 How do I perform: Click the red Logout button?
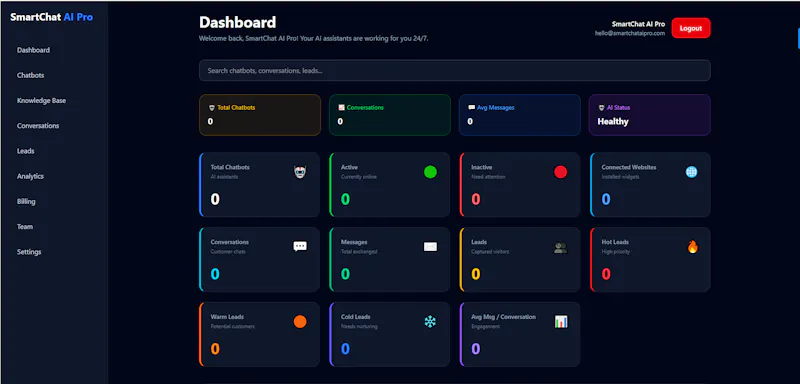(691, 28)
